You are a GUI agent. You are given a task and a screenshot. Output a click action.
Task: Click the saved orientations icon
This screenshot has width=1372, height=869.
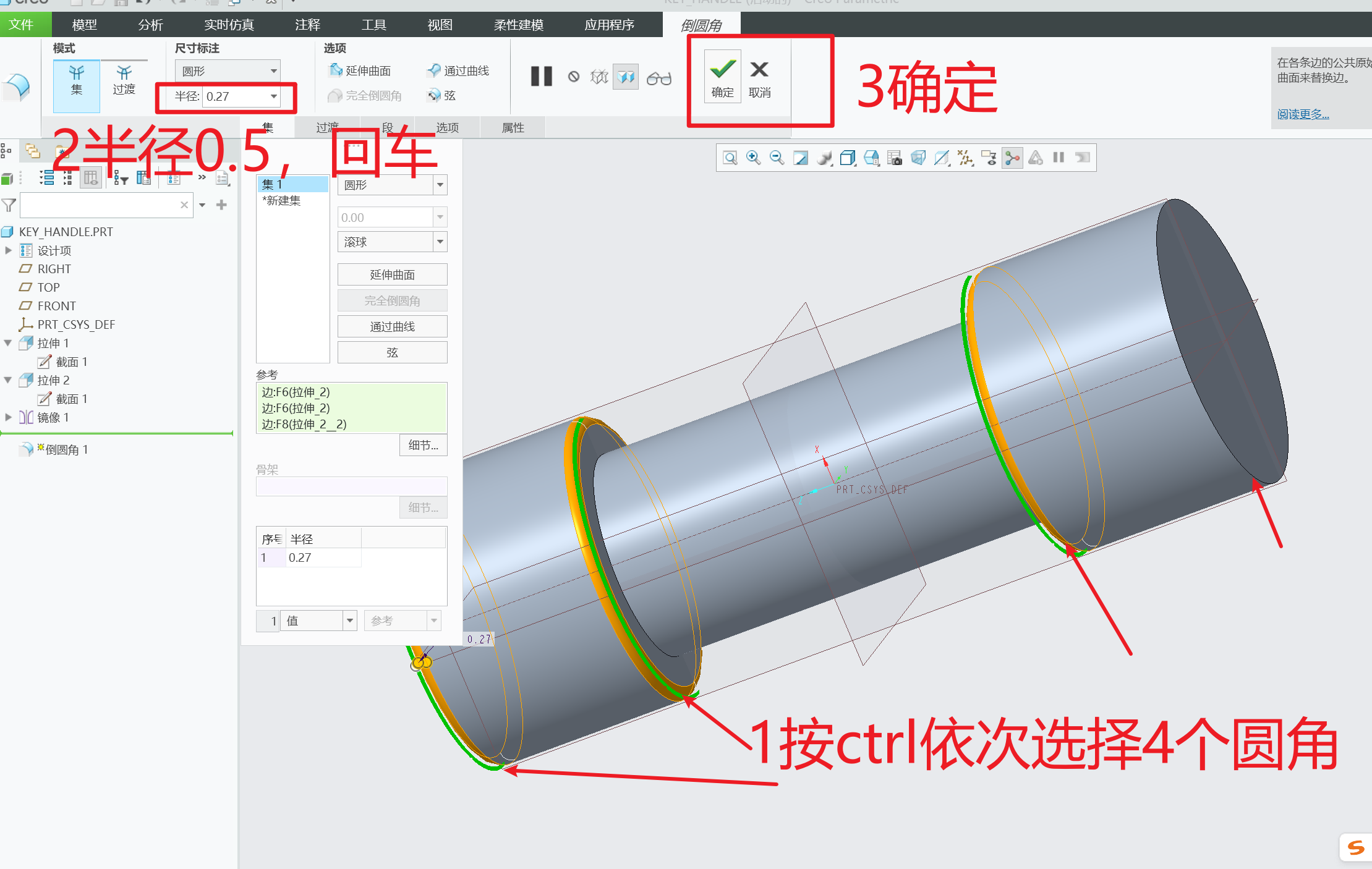coord(872,158)
